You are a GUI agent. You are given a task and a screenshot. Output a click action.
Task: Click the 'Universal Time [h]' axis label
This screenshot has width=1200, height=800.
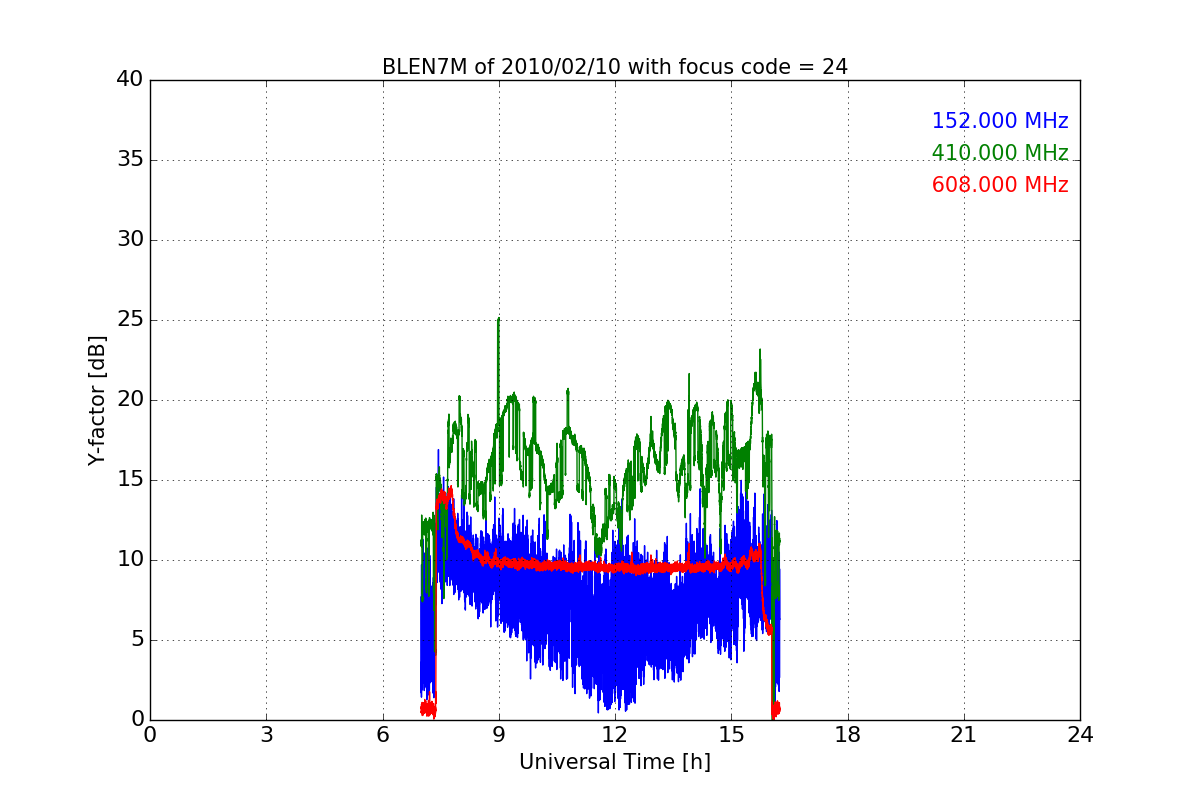(615, 762)
